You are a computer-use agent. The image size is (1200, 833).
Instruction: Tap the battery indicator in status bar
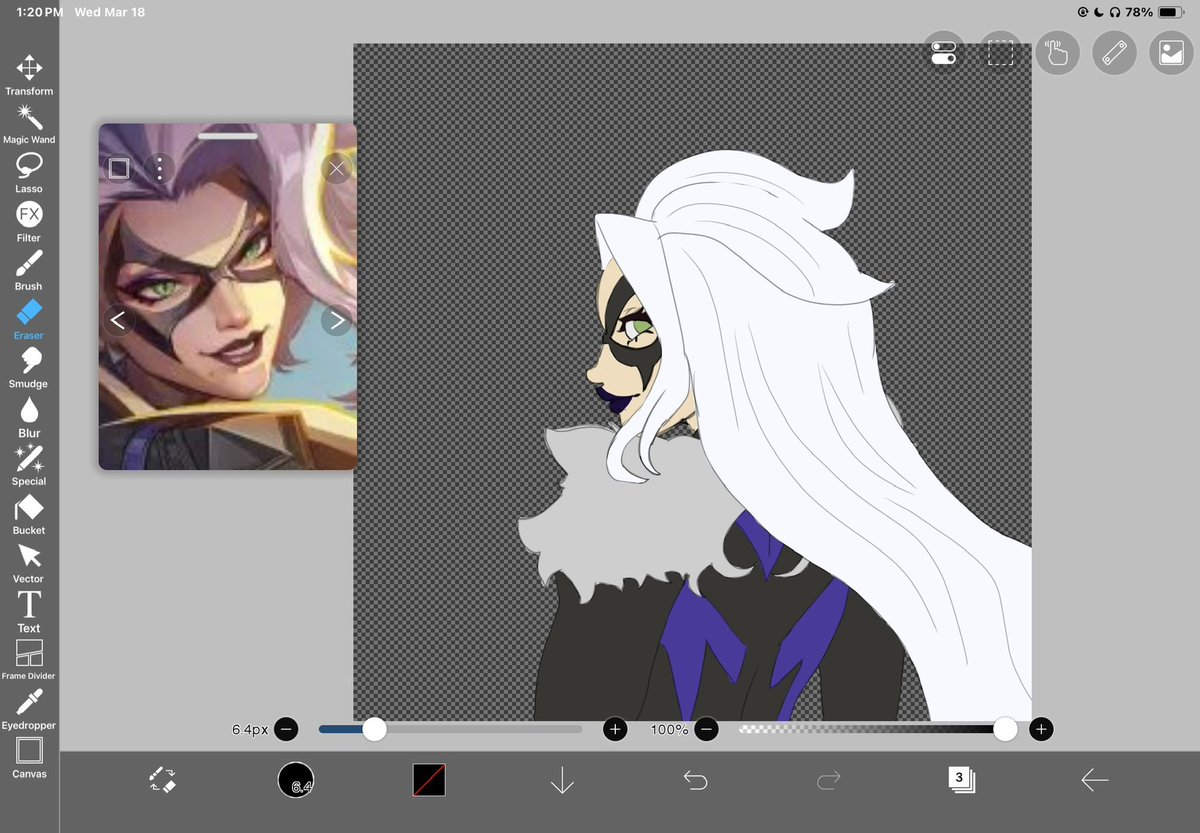coord(1171,12)
